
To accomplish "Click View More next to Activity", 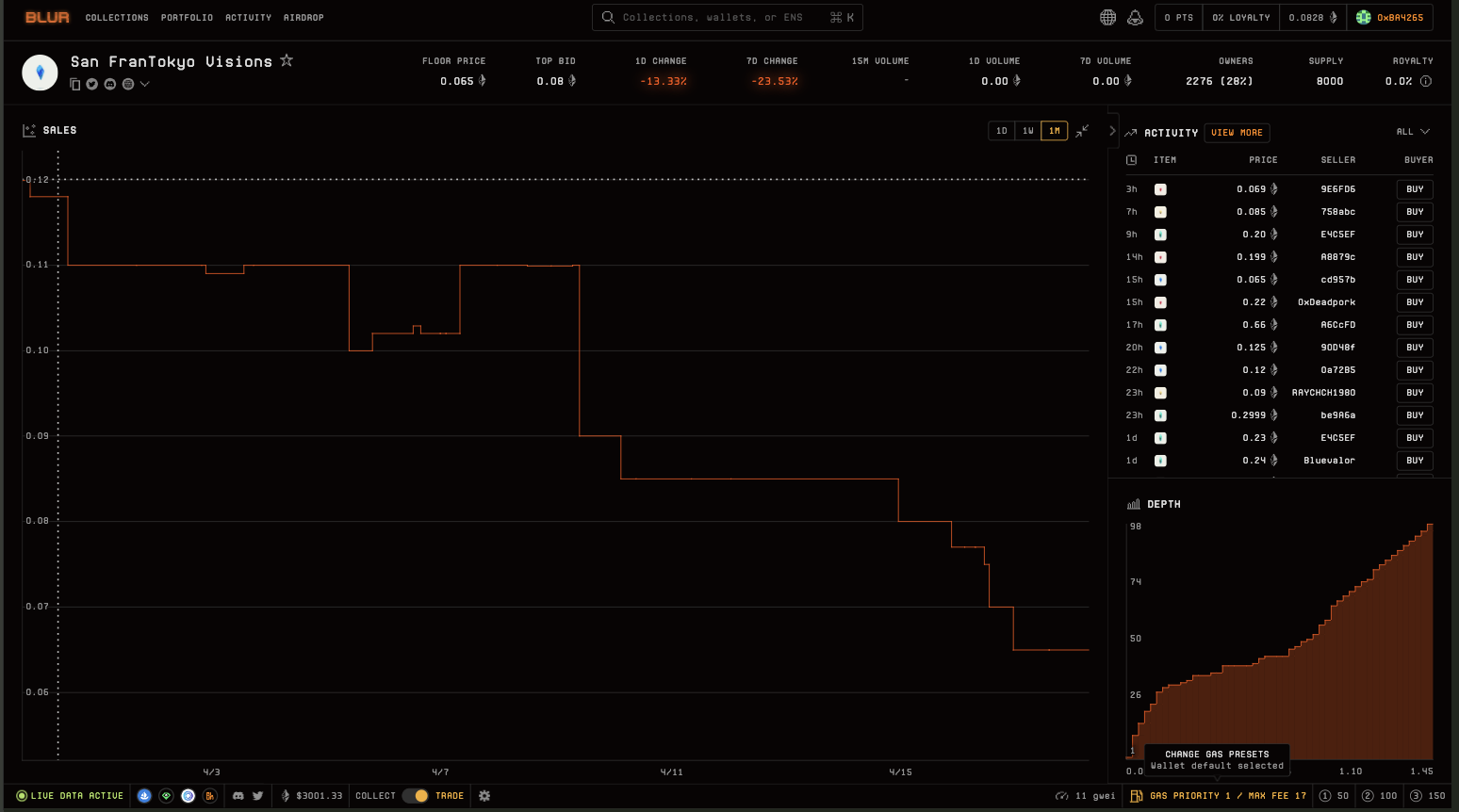I will [1237, 133].
